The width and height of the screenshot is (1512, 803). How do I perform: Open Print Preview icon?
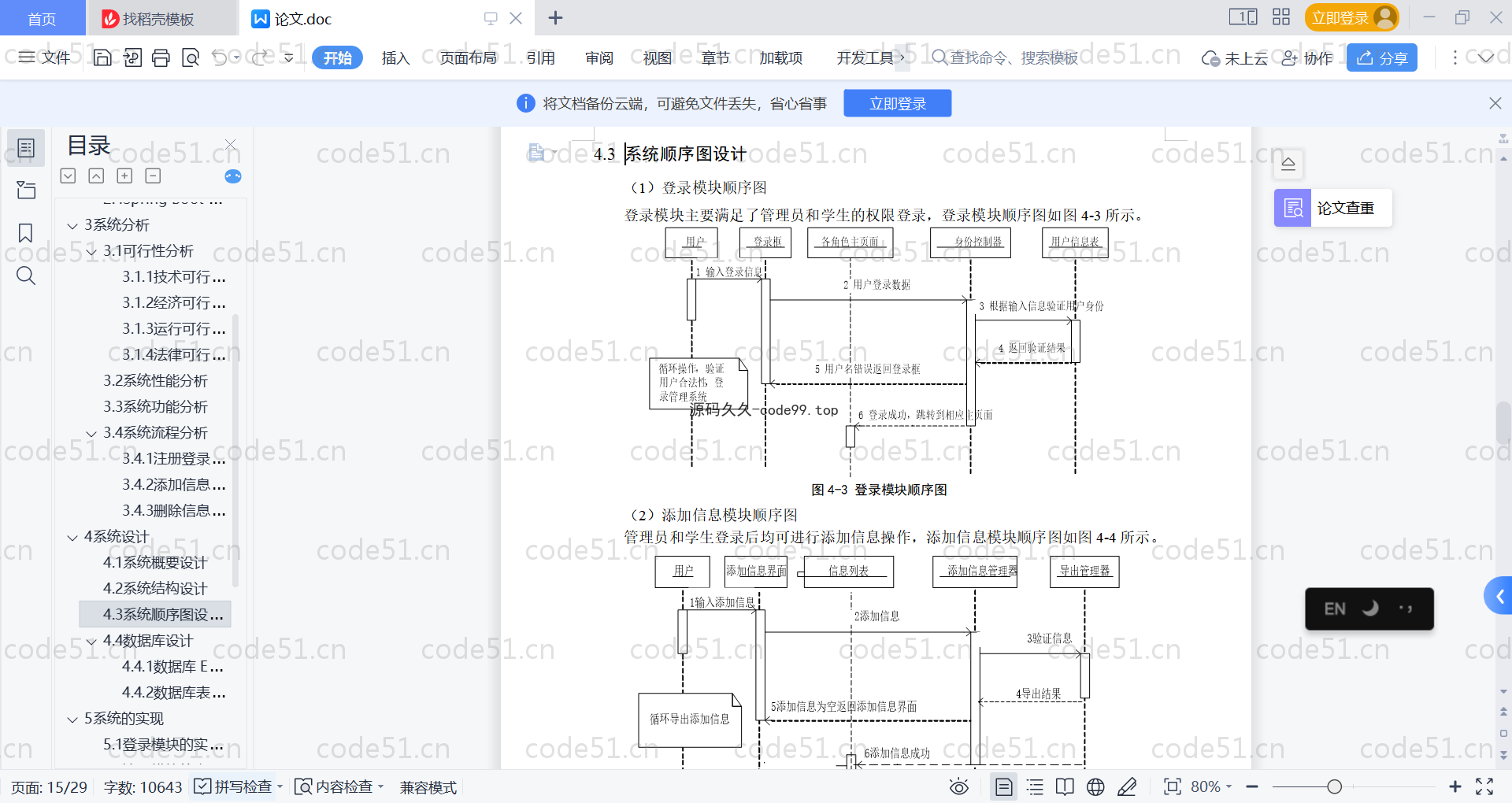coord(191,57)
